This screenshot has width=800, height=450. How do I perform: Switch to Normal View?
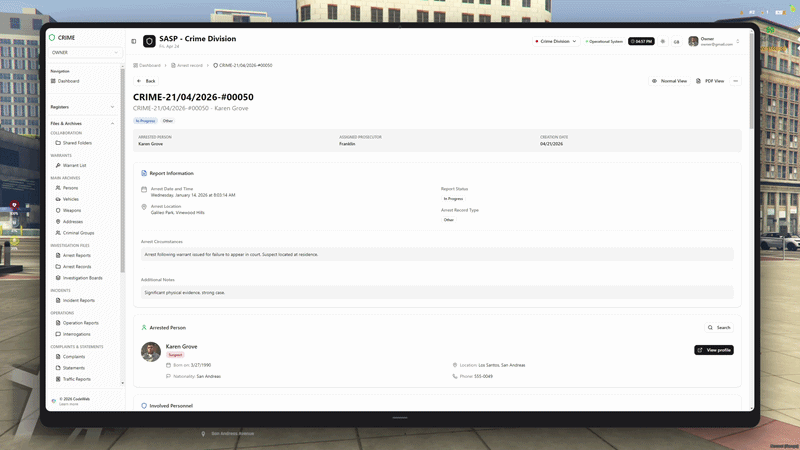coord(669,81)
